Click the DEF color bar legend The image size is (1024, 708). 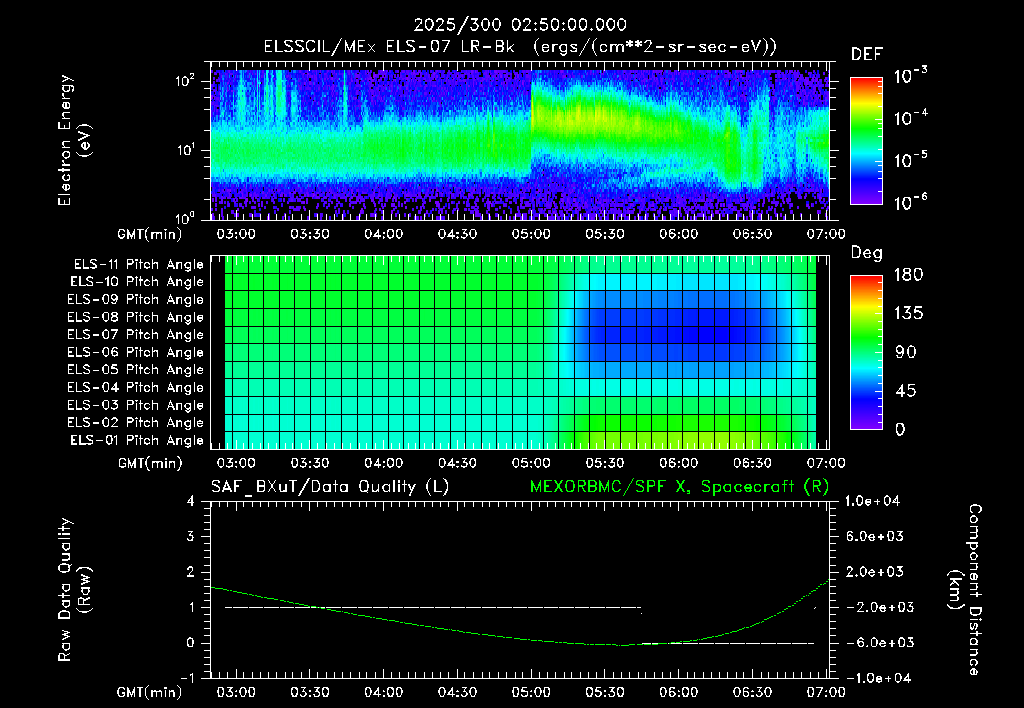[x=866, y=141]
